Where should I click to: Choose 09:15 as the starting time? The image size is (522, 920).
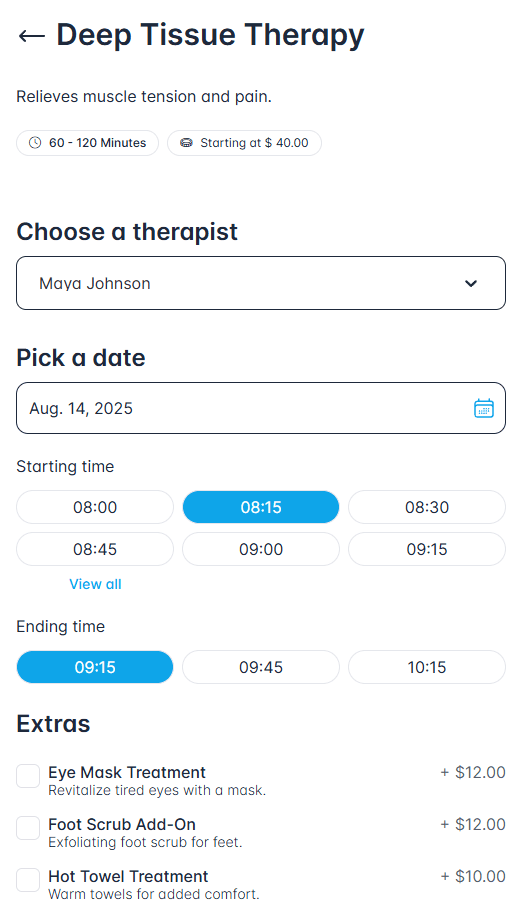pyautogui.click(x=427, y=549)
